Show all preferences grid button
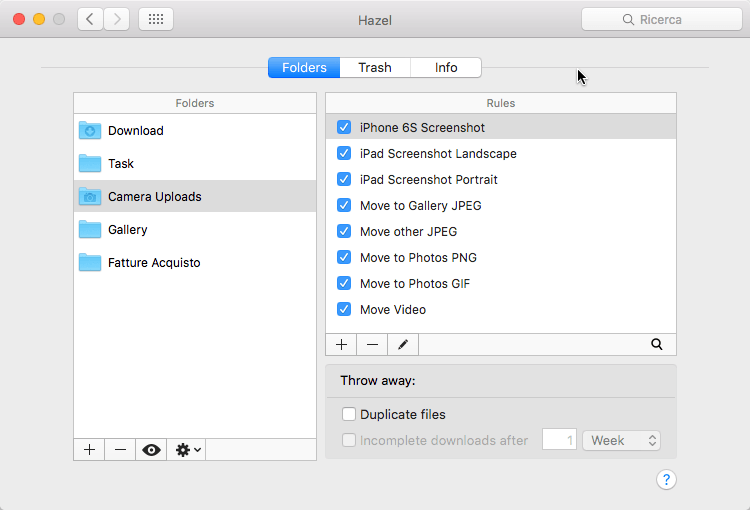The width and height of the screenshot is (750, 510). [156, 19]
